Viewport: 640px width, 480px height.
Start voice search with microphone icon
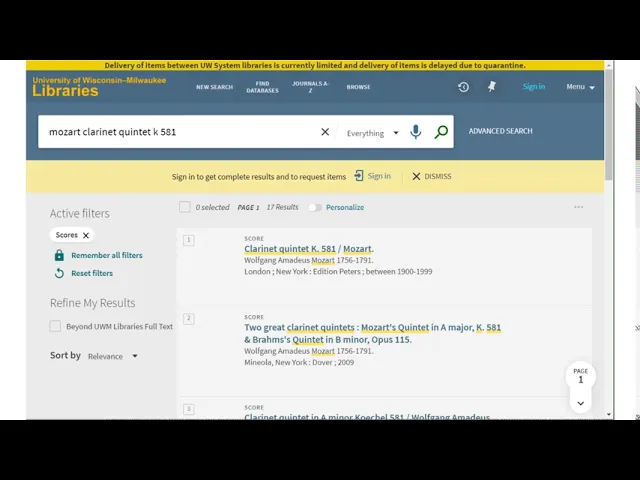tap(416, 132)
